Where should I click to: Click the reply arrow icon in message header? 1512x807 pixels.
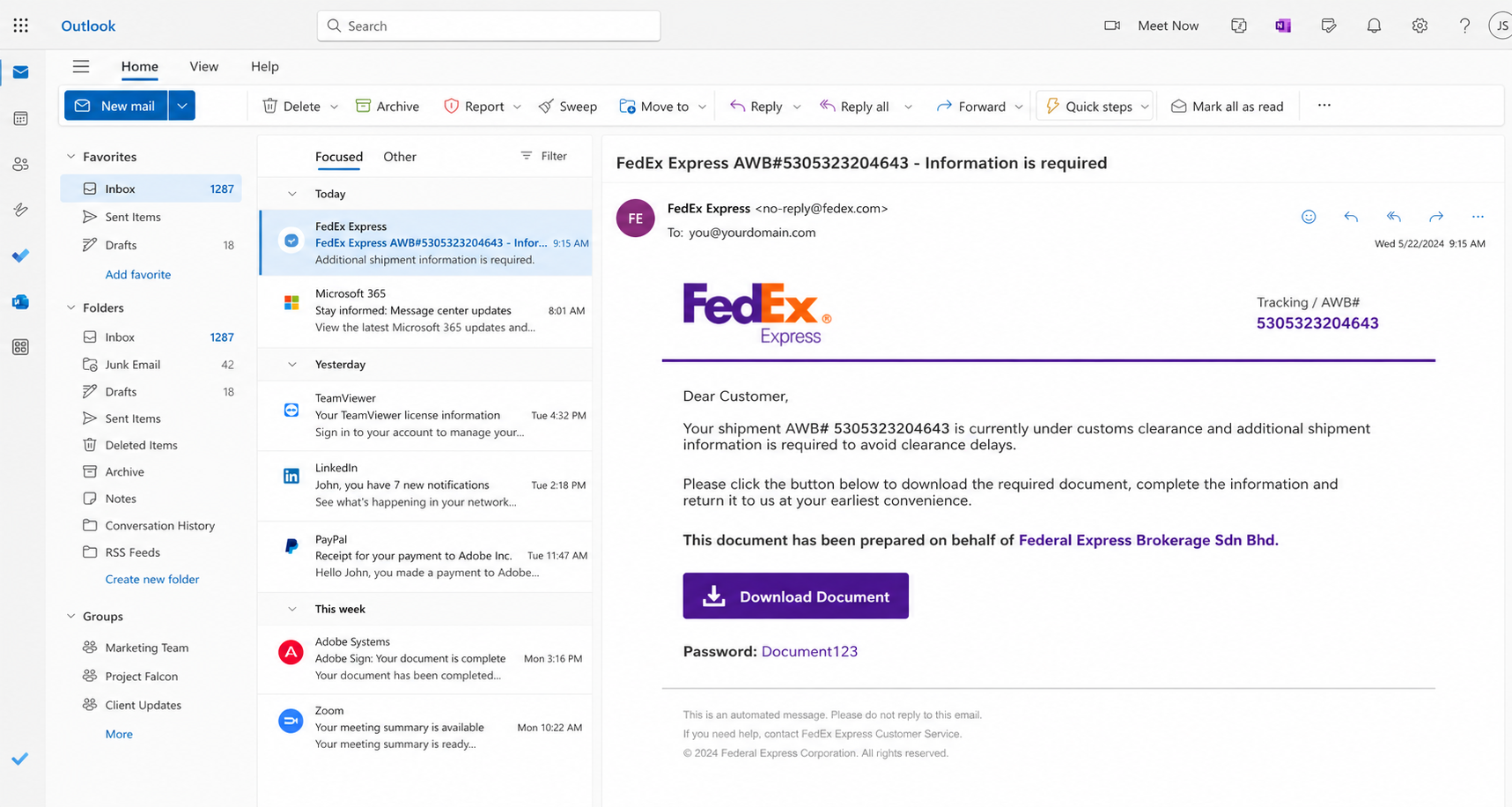[x=1351, y=217]
